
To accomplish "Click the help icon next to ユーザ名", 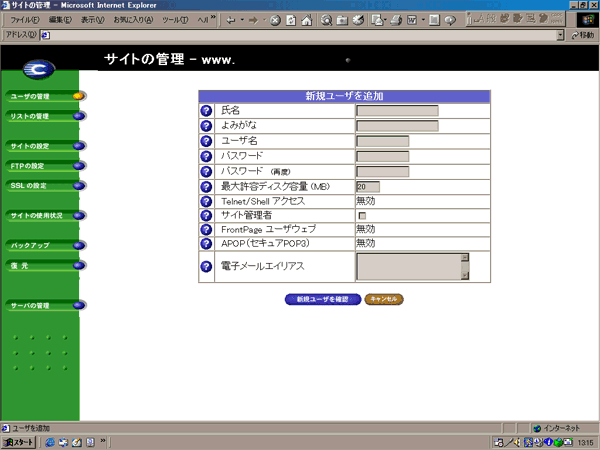I will [207, 141].
